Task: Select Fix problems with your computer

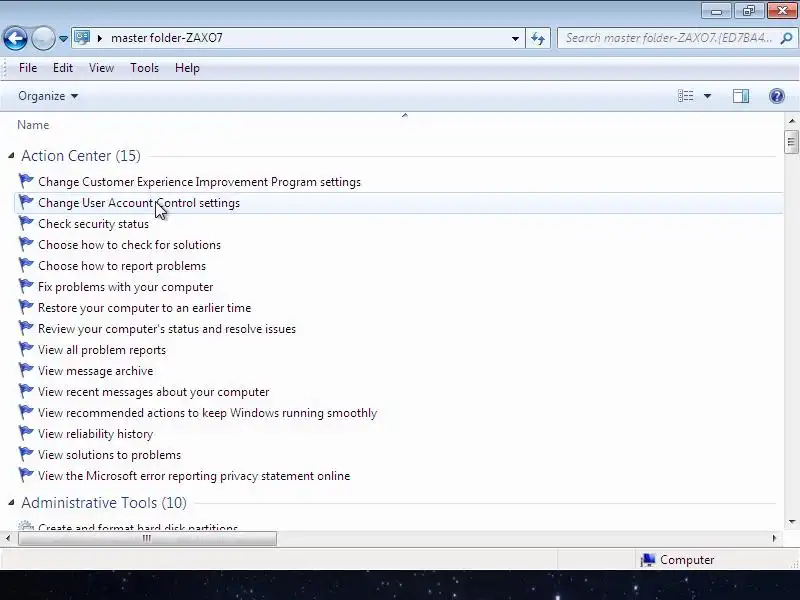Action: pos(126,287)
